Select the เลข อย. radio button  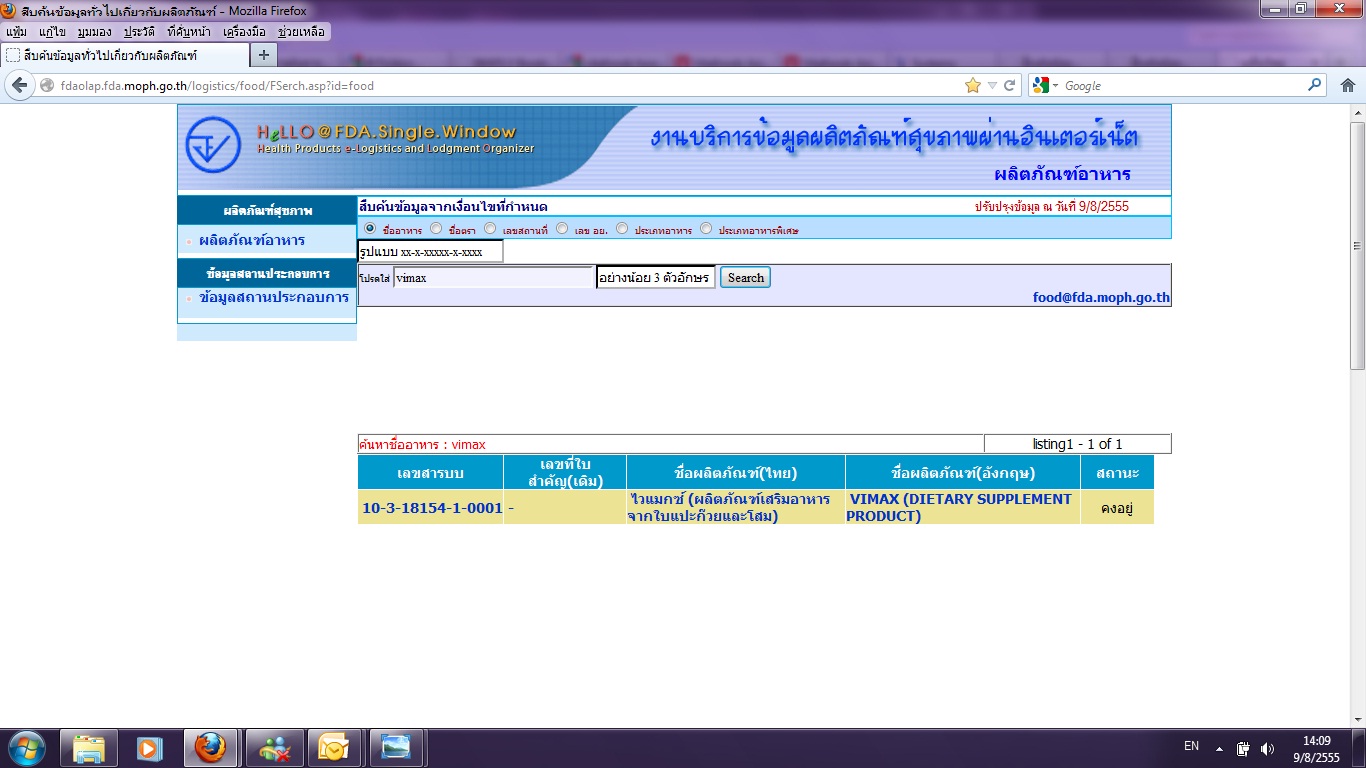pos(562,229)
